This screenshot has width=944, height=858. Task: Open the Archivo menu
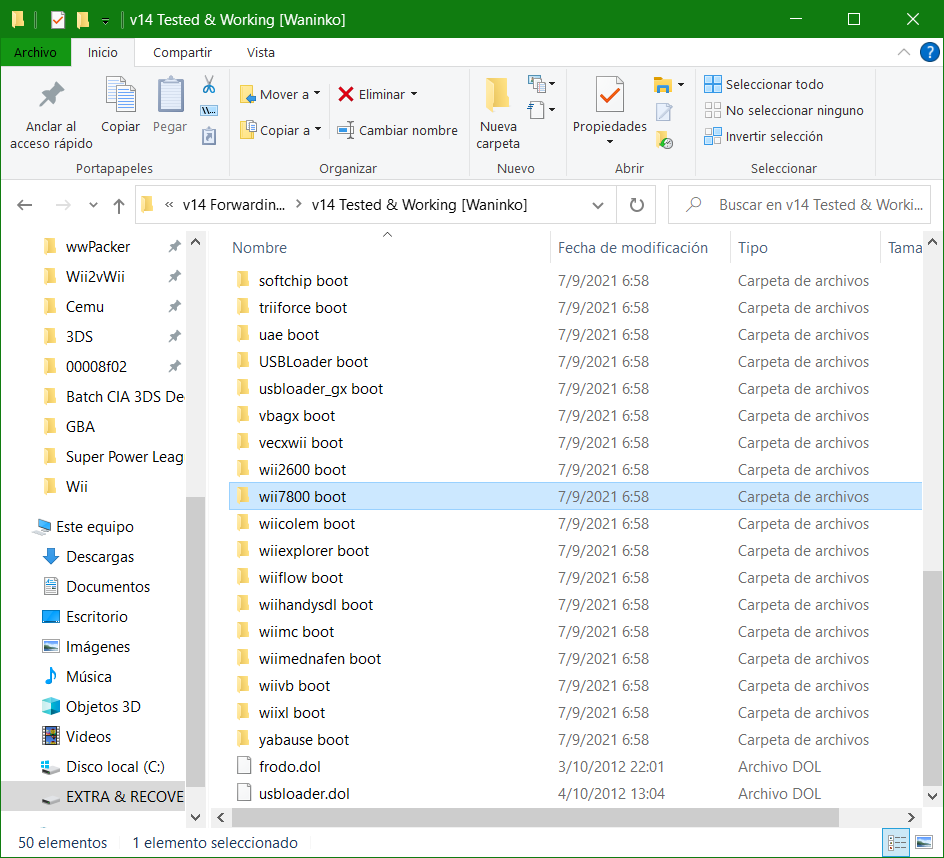tap(36, 52)
